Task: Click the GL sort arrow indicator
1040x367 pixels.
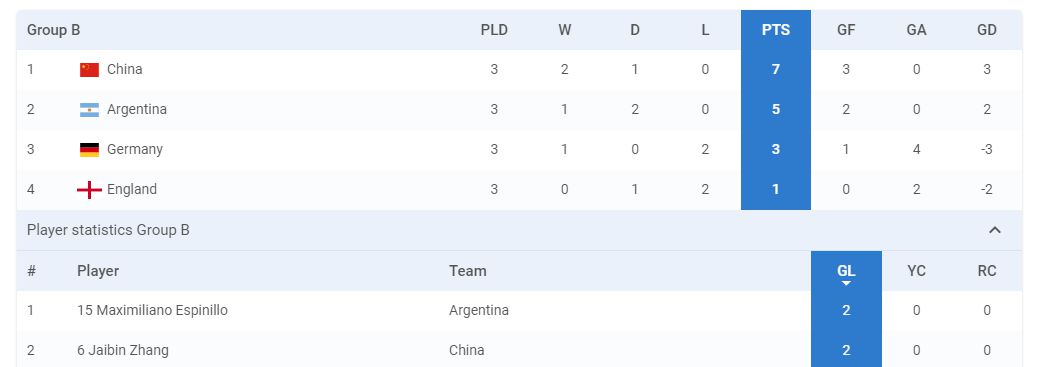Action: [846, 283]
